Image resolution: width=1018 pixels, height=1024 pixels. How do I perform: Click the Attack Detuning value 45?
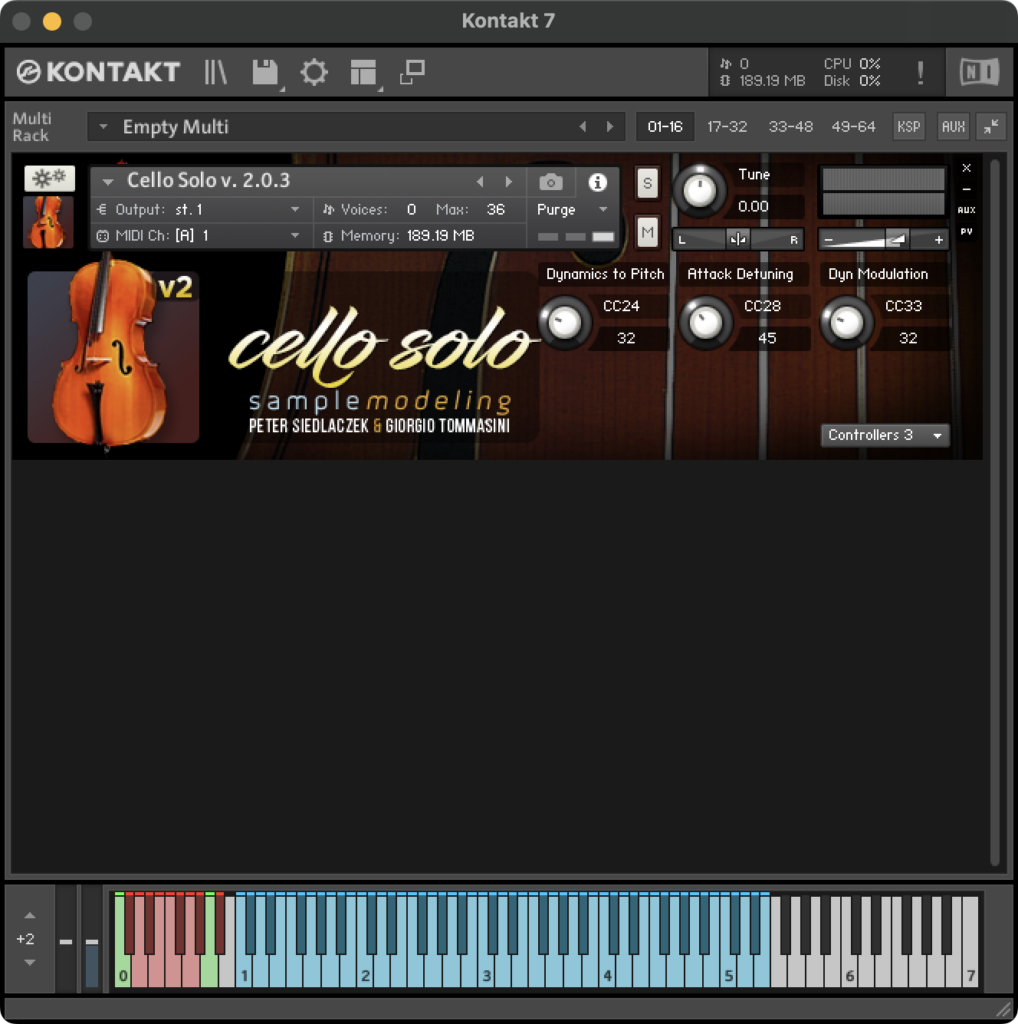click(x=767, y=338)
